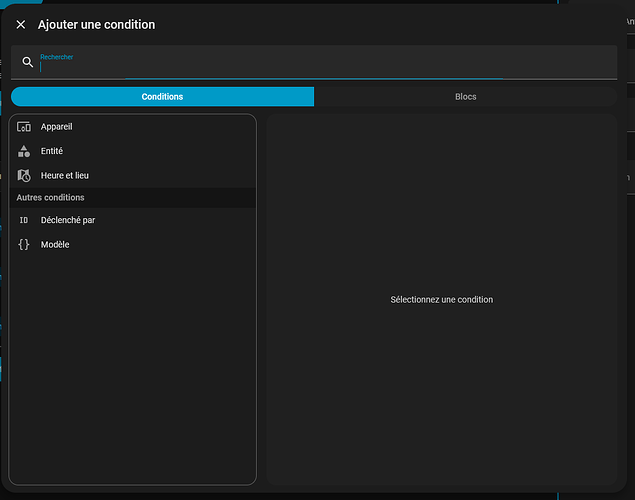Click the Appareil device icon
The image size is (635, 500).
point(24,127)
